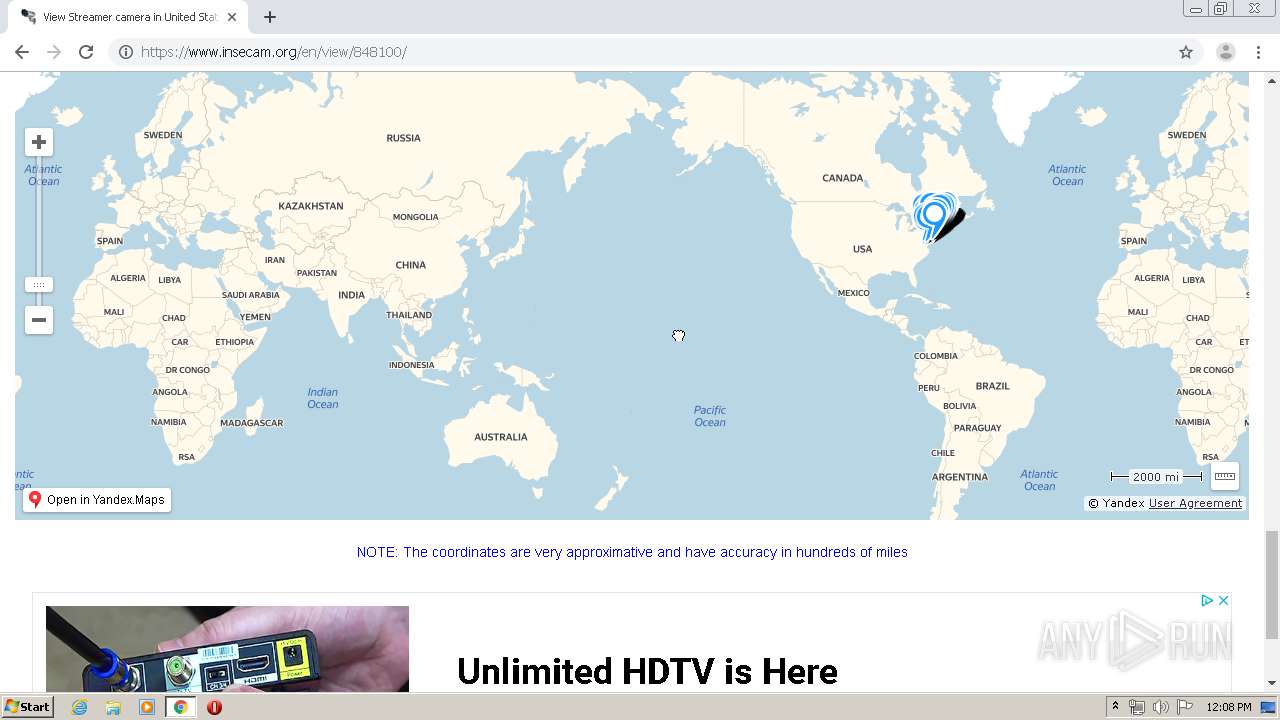
Task: Click the INDIA label on map
Action: click(352, 295)
